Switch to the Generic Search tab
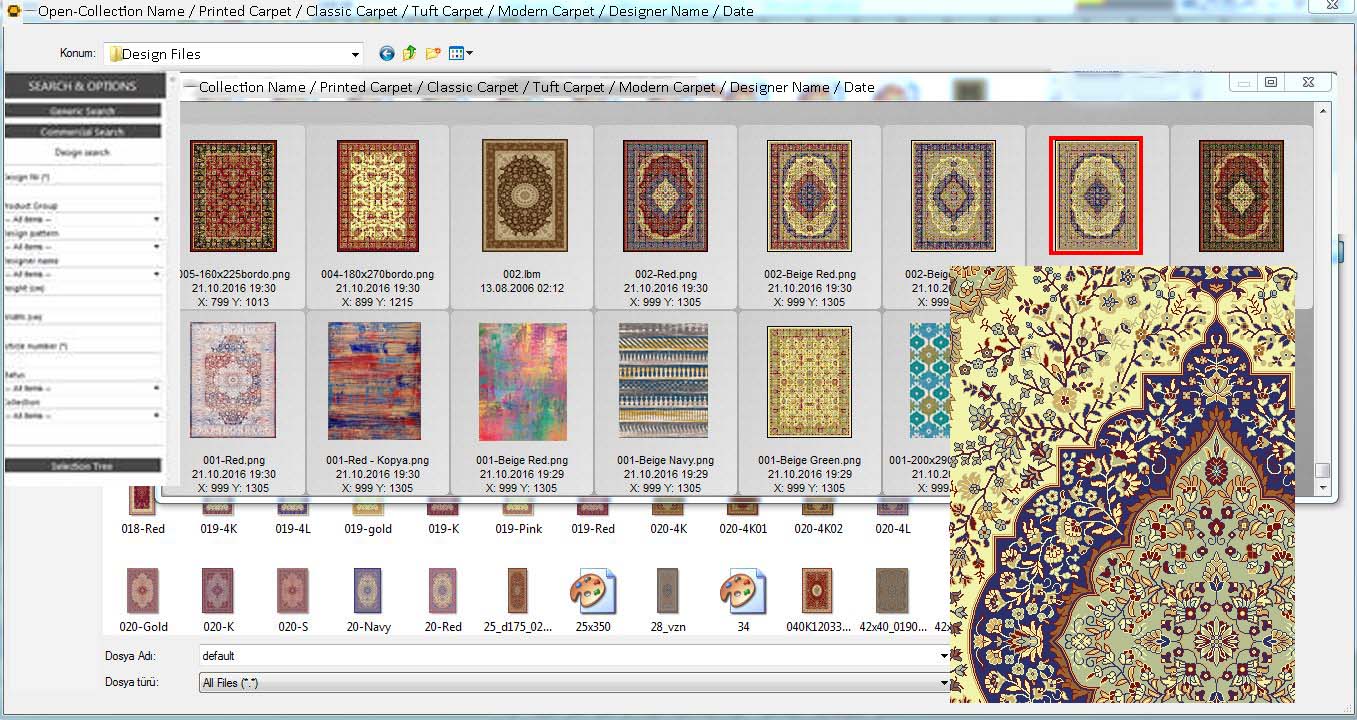 tap(83, 111)
